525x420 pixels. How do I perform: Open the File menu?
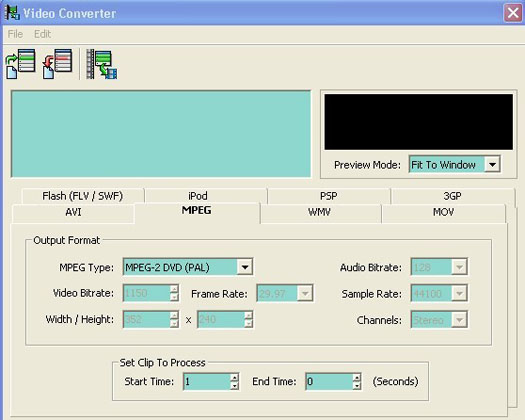tap(15, 34)
